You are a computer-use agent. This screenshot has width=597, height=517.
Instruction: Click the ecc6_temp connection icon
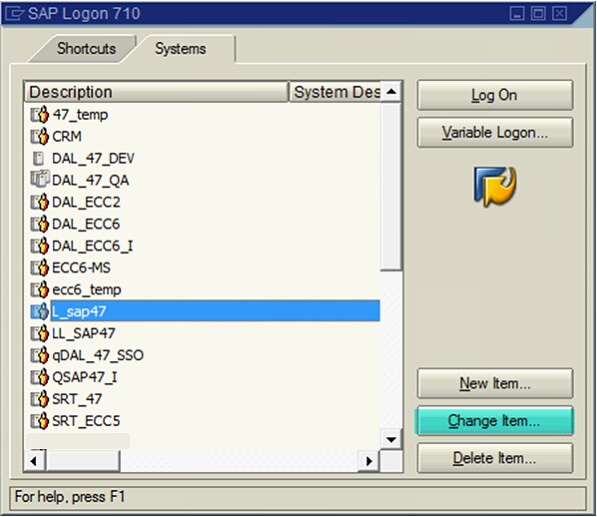tap(40, 290)
